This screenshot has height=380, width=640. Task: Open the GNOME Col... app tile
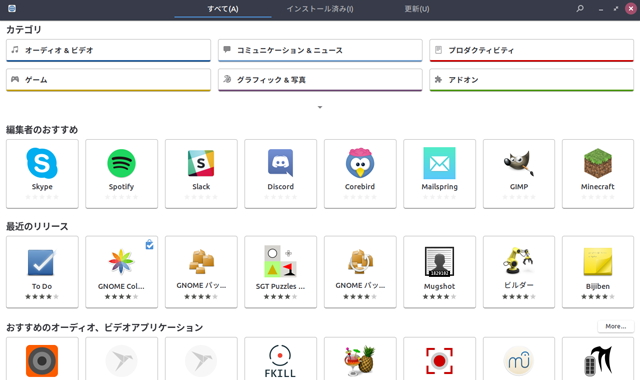(121, 272)
